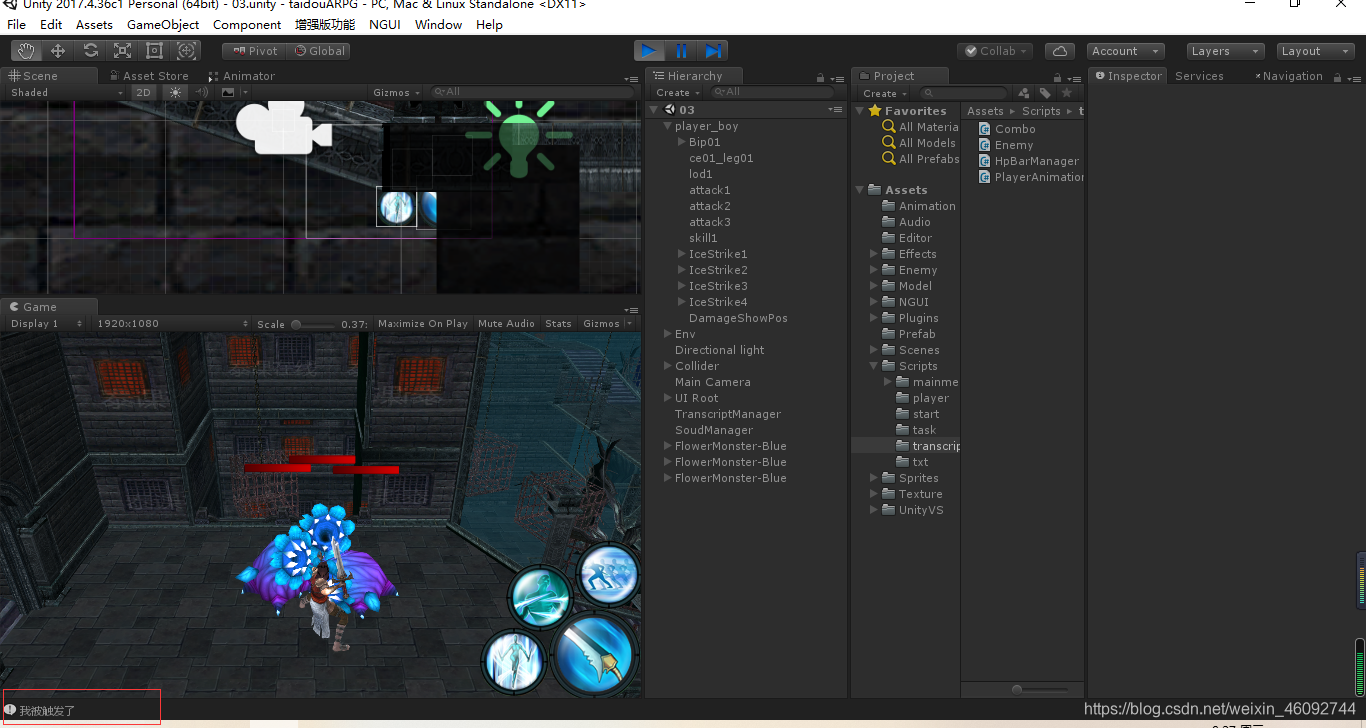
Task: Toggle scene audio speaker icon
Action: (x=202, y=92)
